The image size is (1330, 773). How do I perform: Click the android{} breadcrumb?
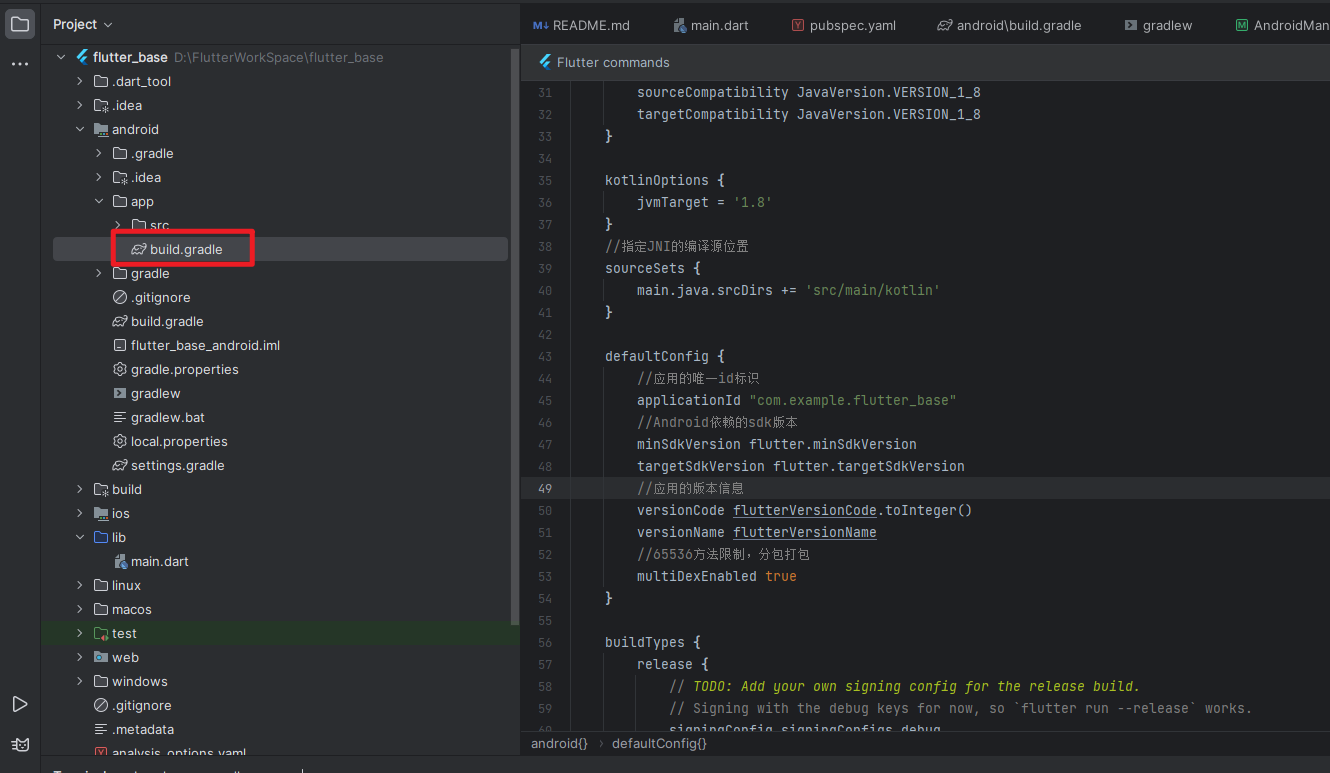pos(559,743)
